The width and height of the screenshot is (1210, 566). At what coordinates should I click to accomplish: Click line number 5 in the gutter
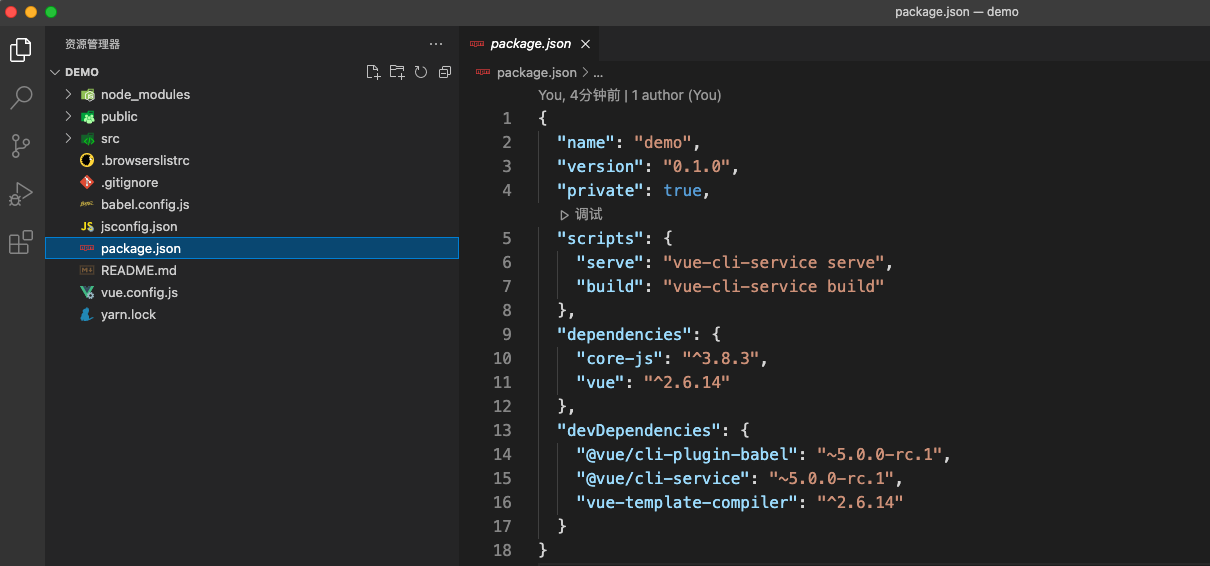[x=507, y=238]
